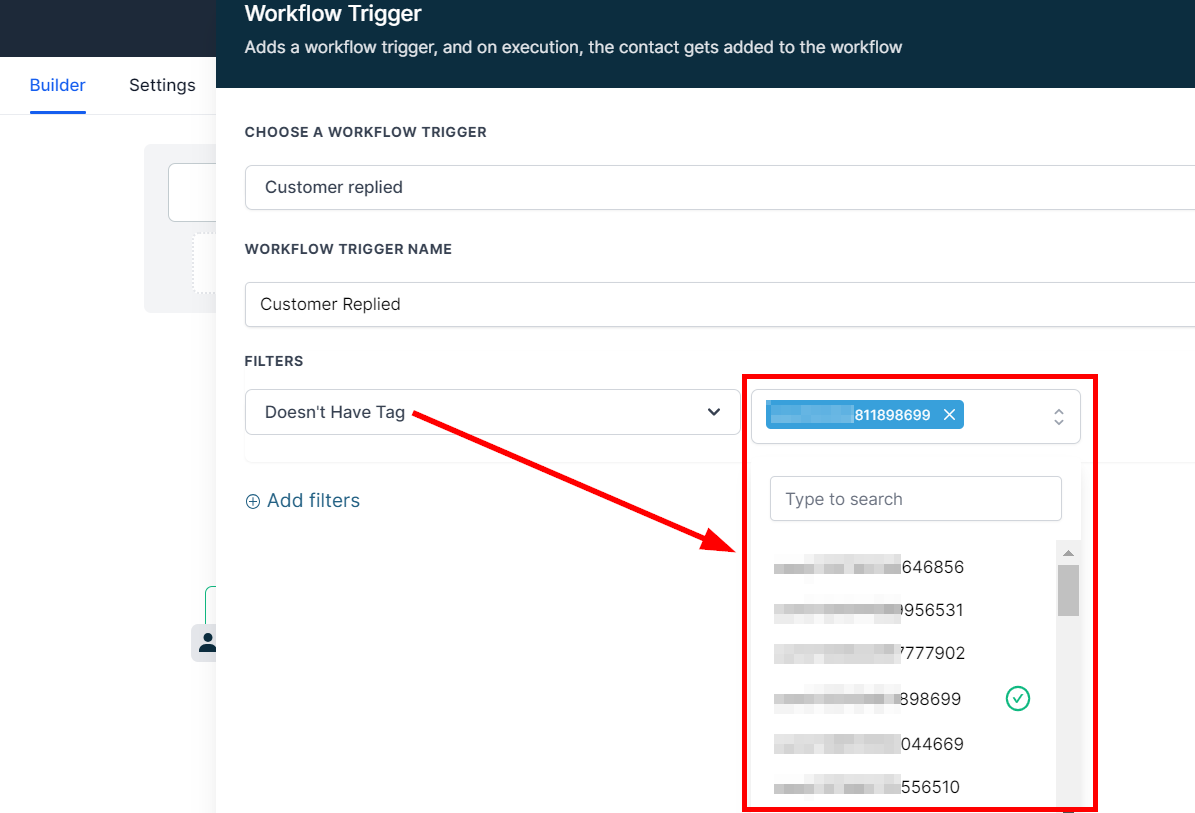The height and width of the screenshot is (813, 1195).
Task: Click the green checkmark beside tag 898699
Action: (1017, 699)
